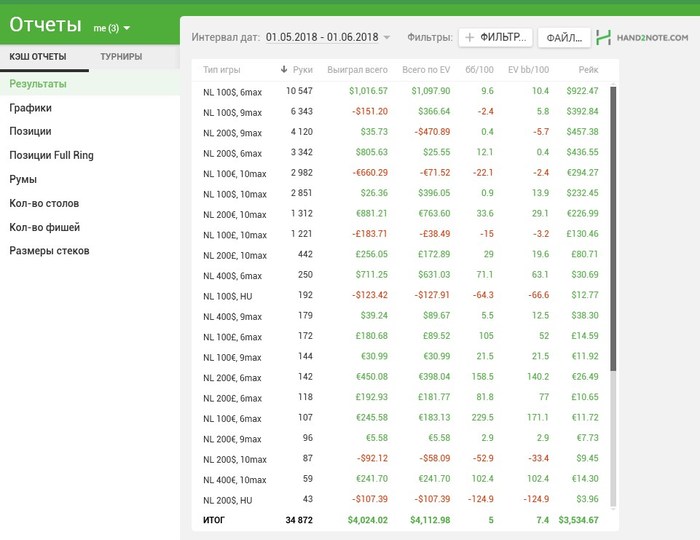Select the NL 100€, 6max row

point(400,418)
